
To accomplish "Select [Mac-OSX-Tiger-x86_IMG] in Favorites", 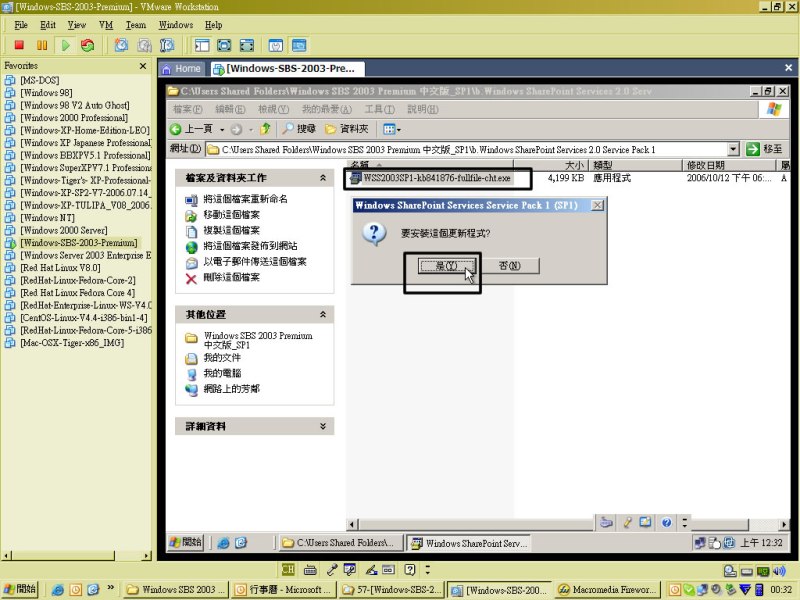I will coord(72,343).
